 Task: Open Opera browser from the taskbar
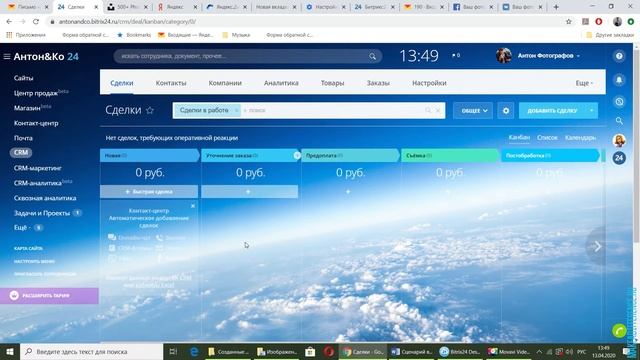tap(329, 351)
